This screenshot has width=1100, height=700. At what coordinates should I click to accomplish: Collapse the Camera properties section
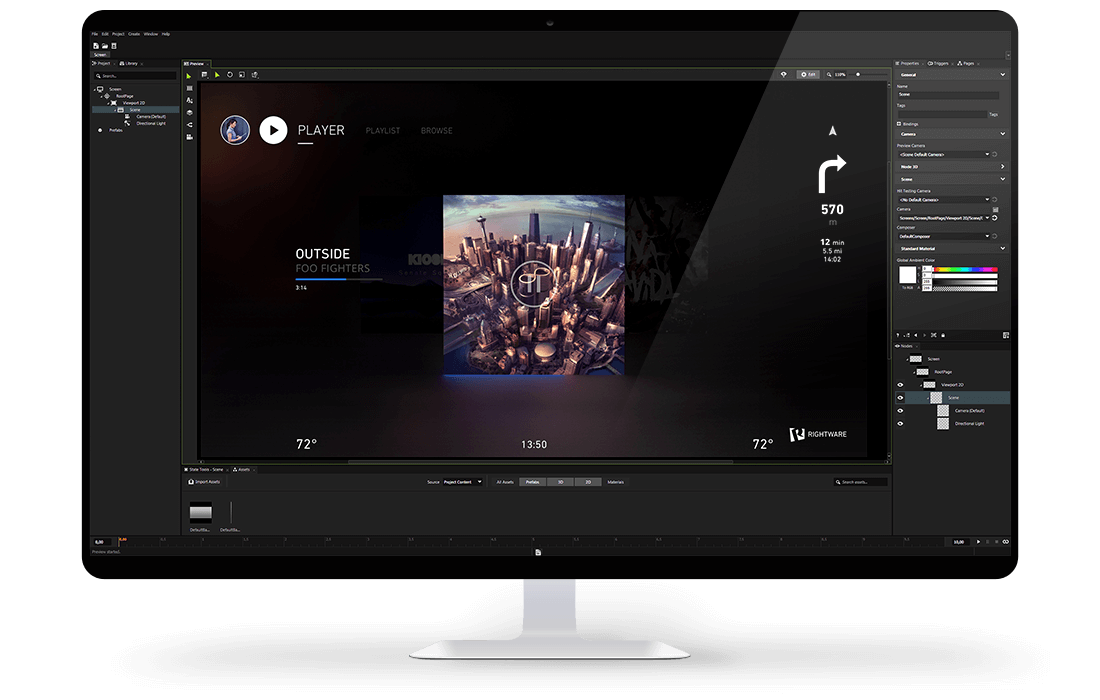(x=1002, y=133)
